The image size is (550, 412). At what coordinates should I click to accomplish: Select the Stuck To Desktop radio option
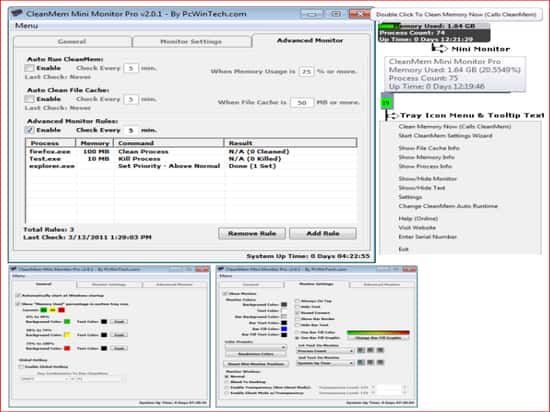(x=227, y=382)
